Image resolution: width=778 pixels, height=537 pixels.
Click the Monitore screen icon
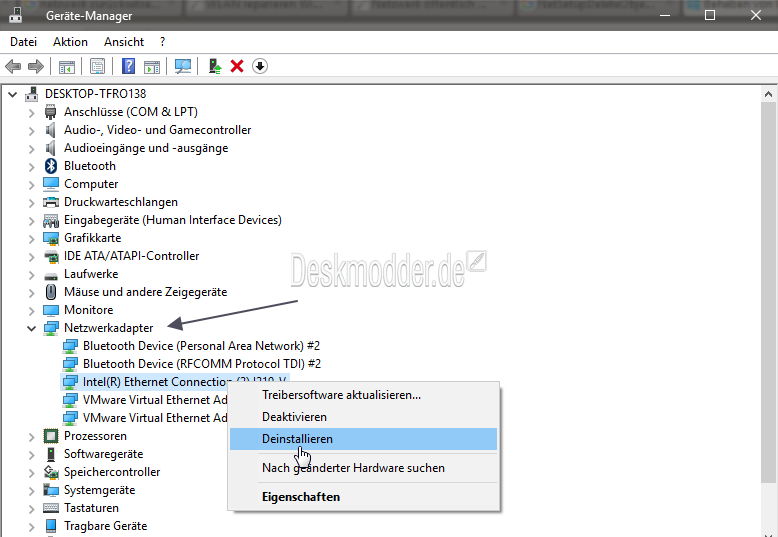click(51, 310)
